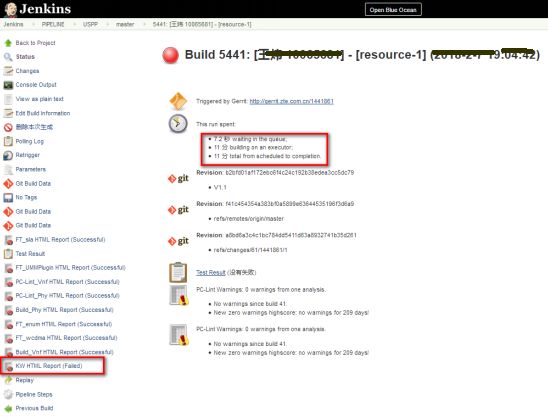The width and height of the screenshot is (548, 419).
Task: Open FT_wcdma HTML Report
Action: pos(66,338)
